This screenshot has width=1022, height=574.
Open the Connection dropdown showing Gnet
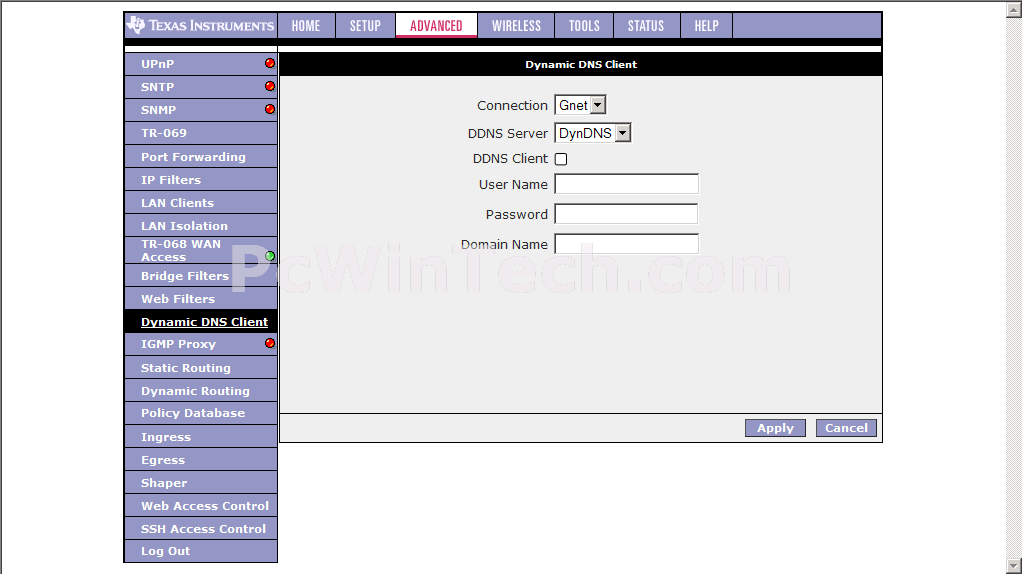click(580, 105)
